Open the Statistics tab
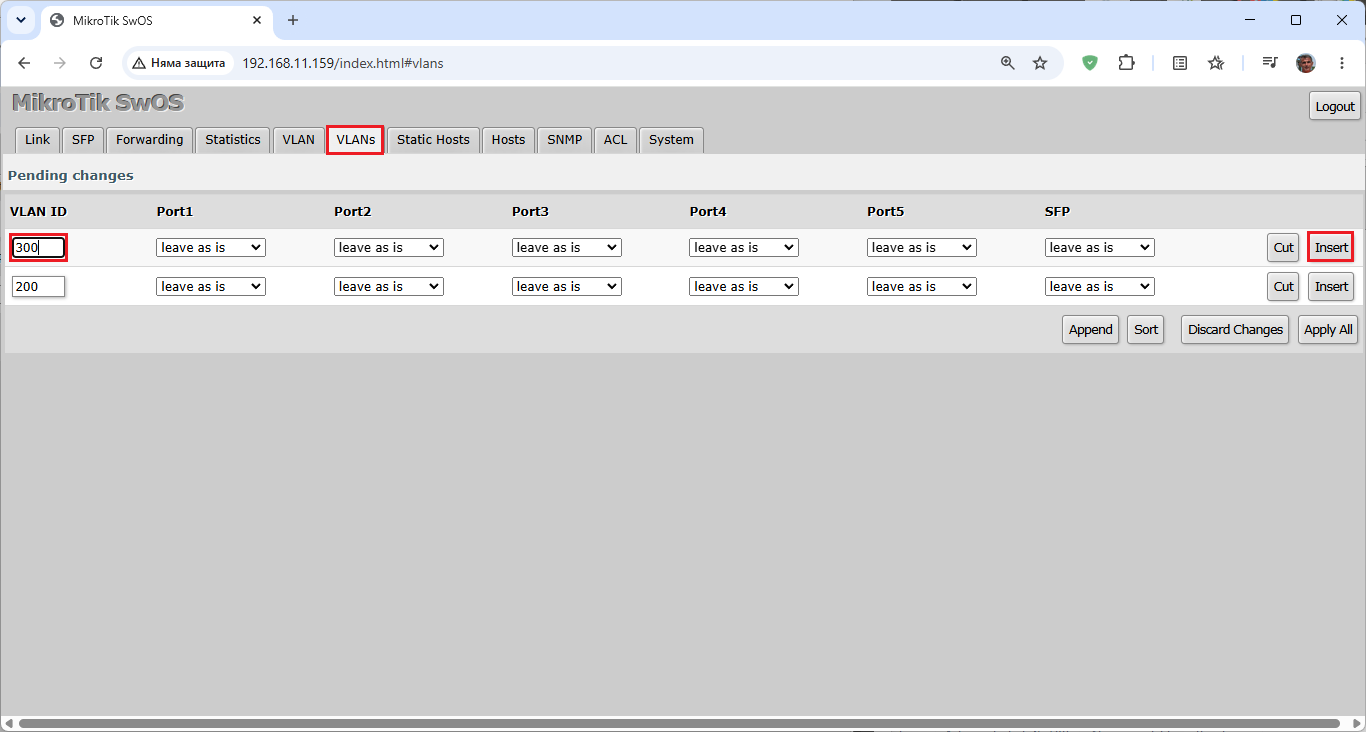This screenshot has height=732, width=1366. (x=233, y=140)
